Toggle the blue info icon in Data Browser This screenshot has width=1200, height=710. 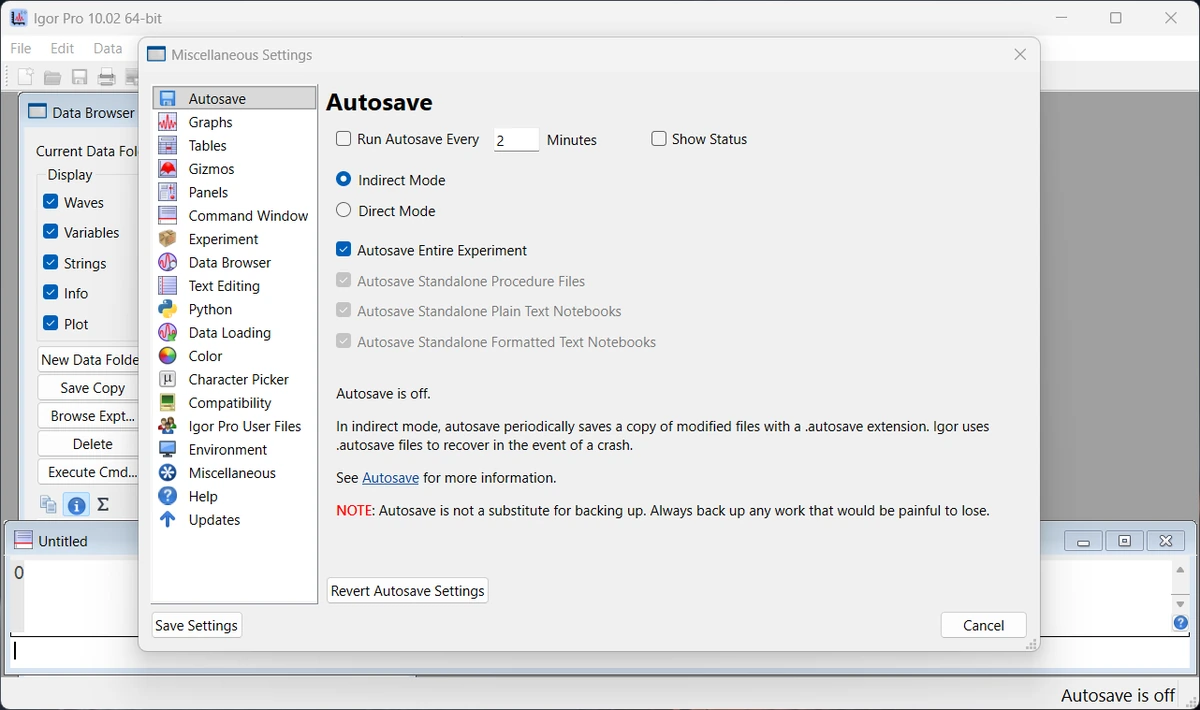[76, 504]
